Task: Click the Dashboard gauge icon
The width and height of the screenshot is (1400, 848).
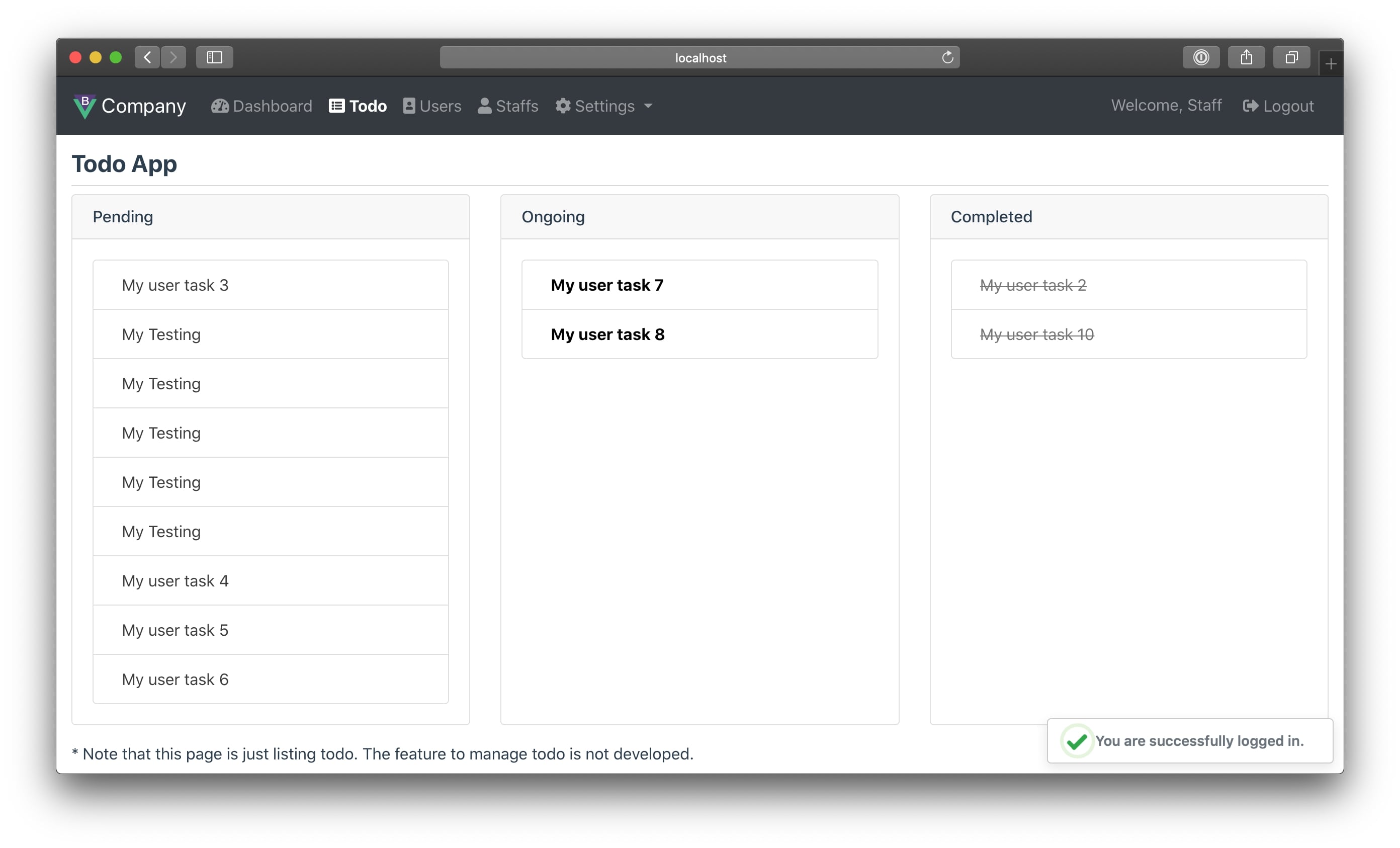Action: click(220, 106)
